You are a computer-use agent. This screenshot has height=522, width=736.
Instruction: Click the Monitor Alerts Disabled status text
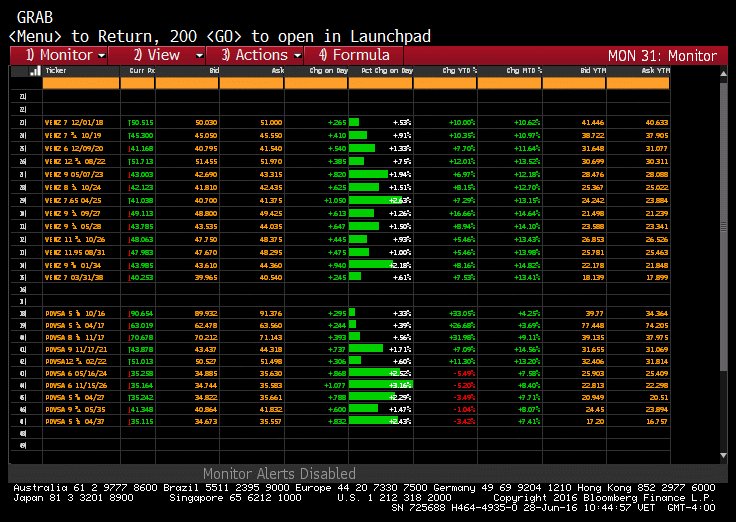point(279,473)
